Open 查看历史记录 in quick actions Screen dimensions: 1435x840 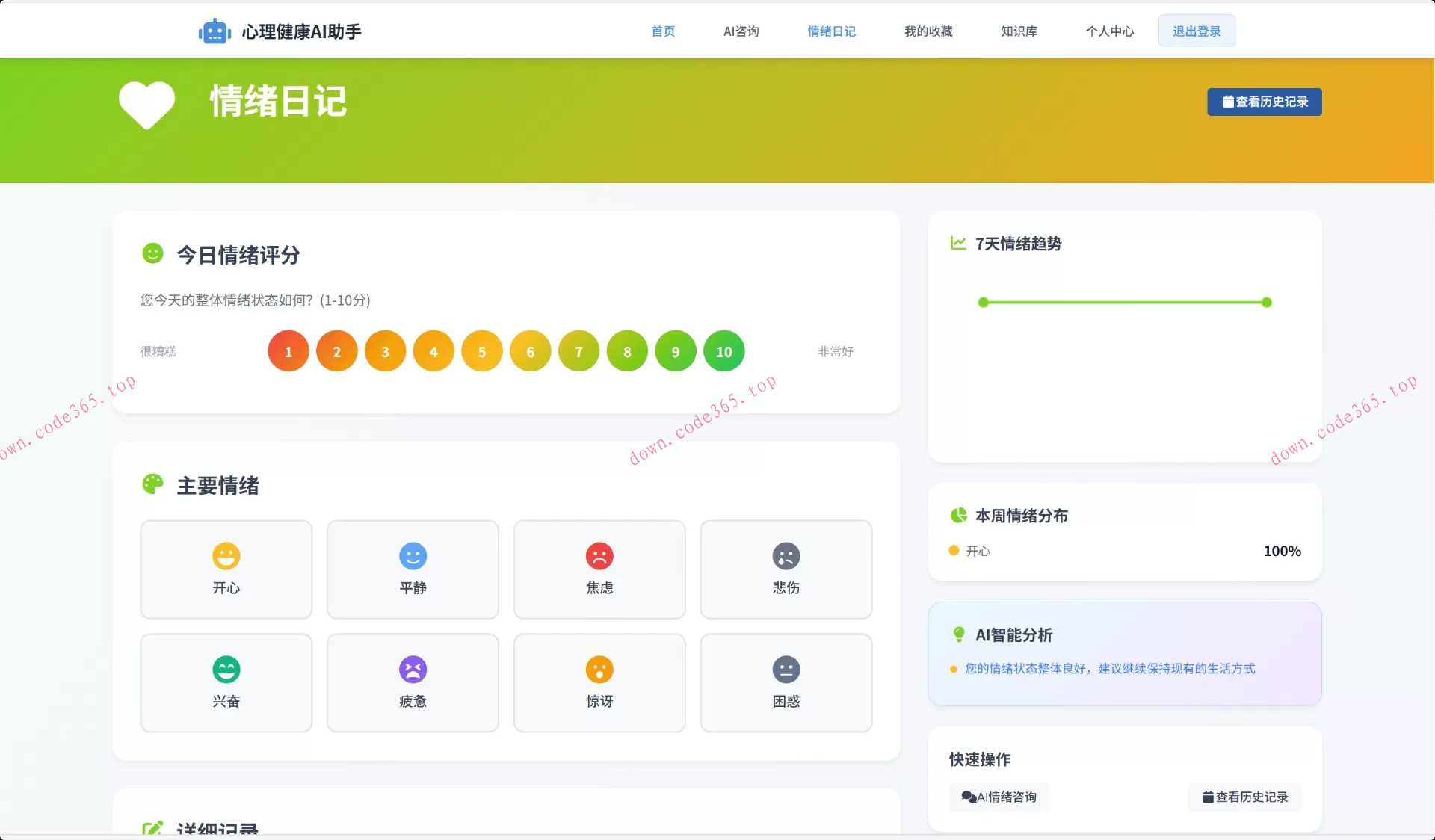pos(1244,797)
